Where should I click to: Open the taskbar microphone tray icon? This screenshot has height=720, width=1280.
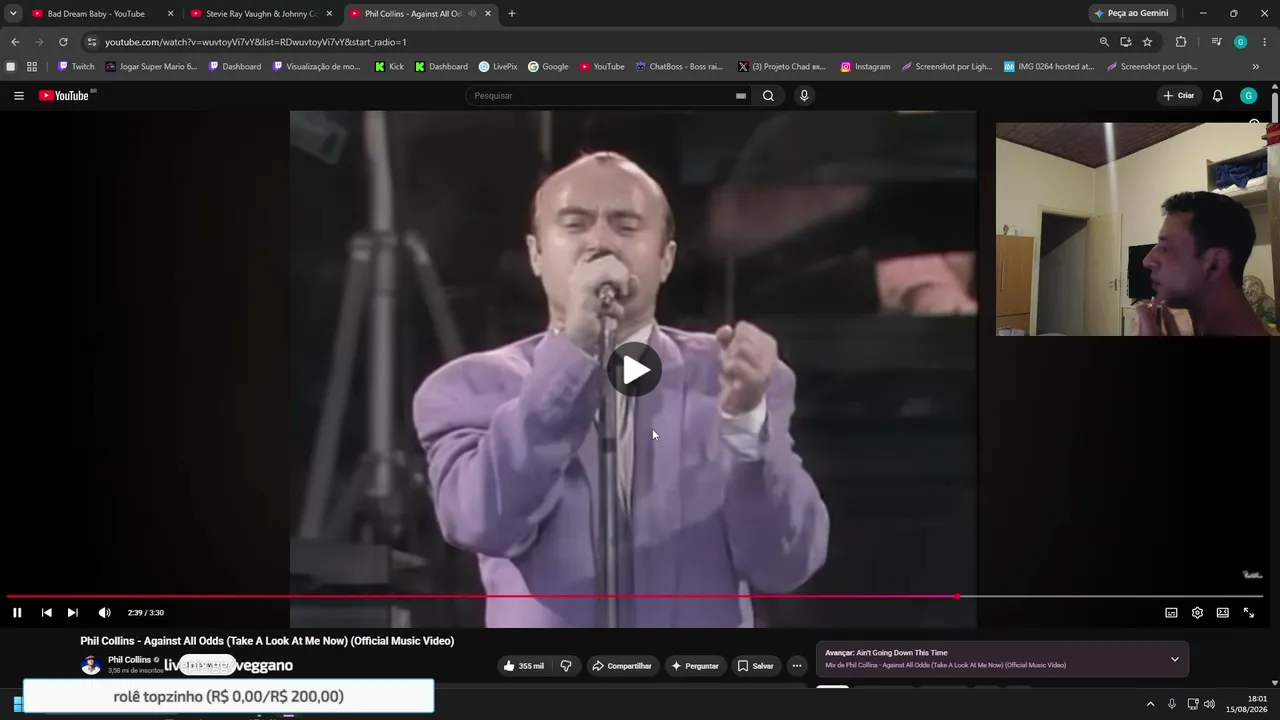tap(1172, 704)
